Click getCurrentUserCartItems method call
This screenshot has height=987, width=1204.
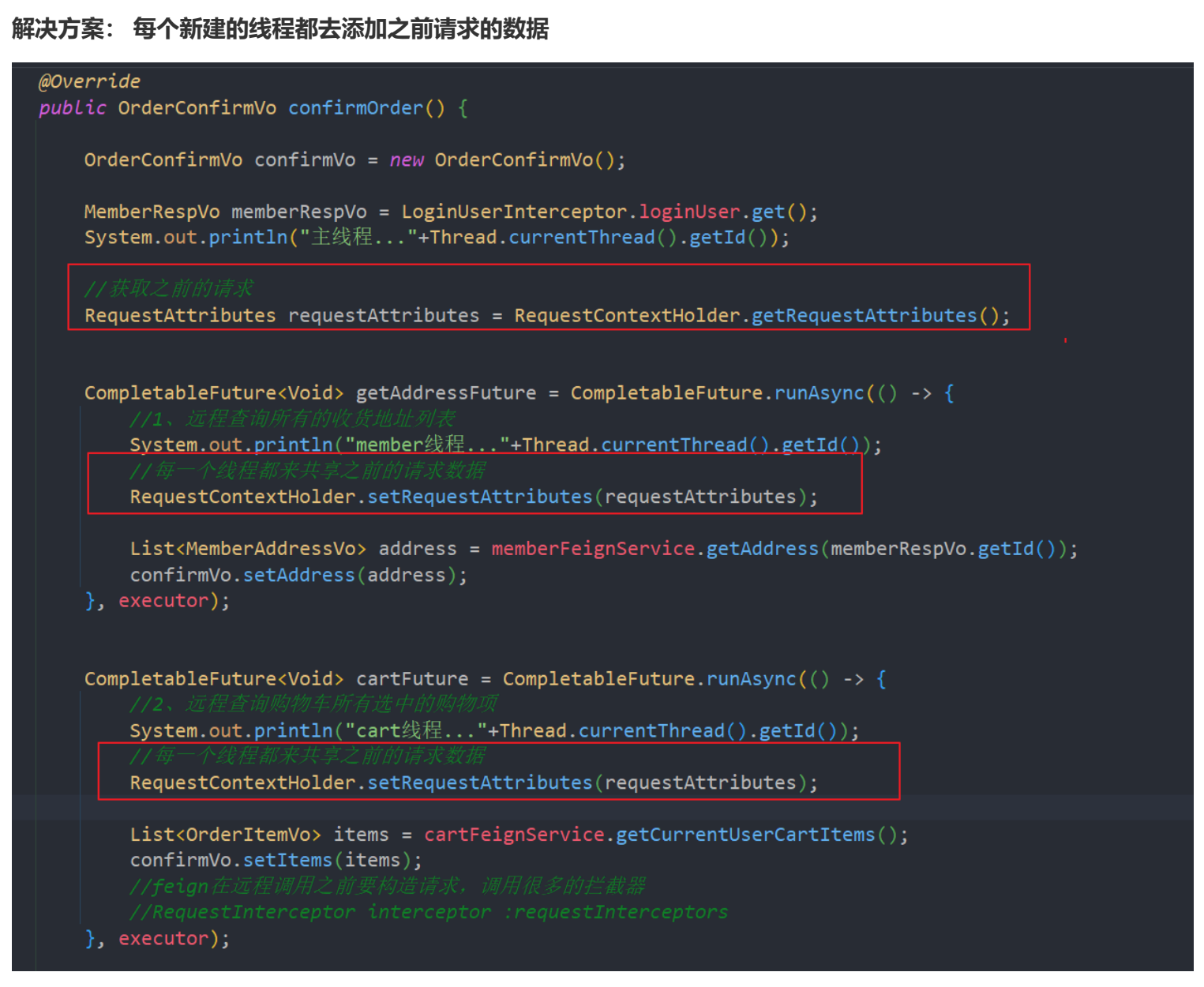coord(745,835)
